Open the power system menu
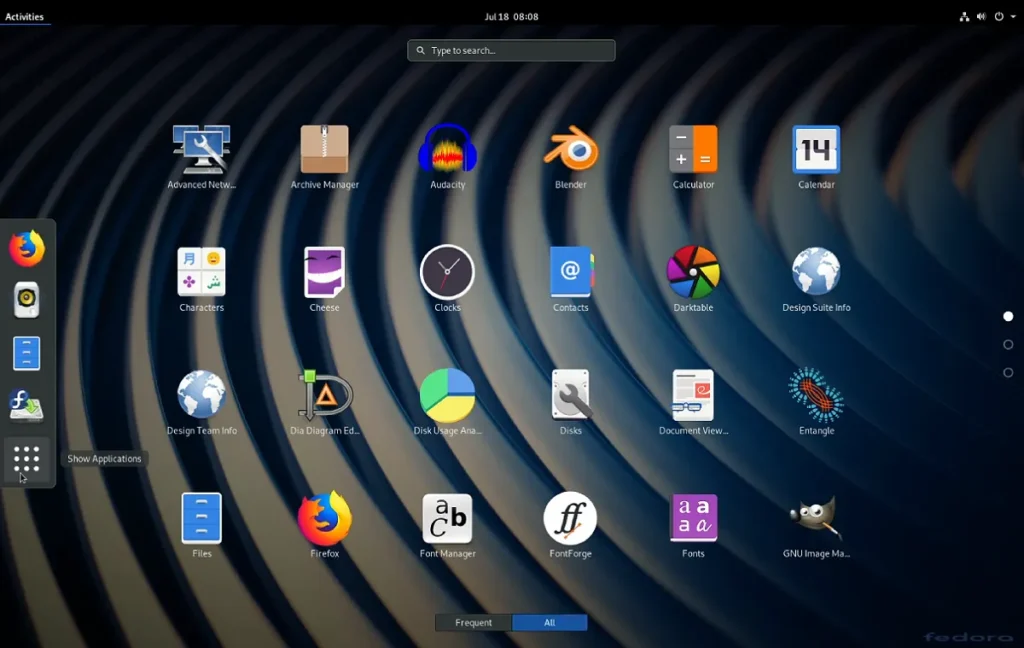 999,16
